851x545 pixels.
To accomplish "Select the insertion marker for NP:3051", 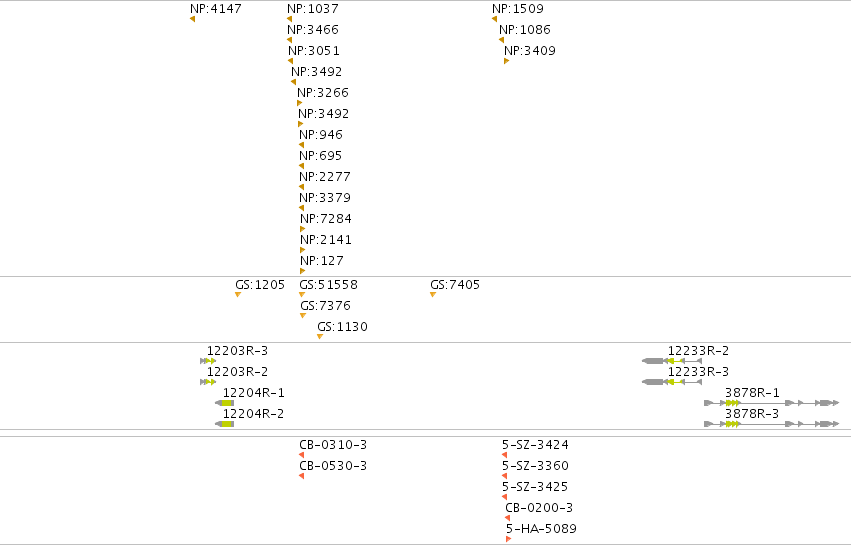I will [x=290, y=61].
